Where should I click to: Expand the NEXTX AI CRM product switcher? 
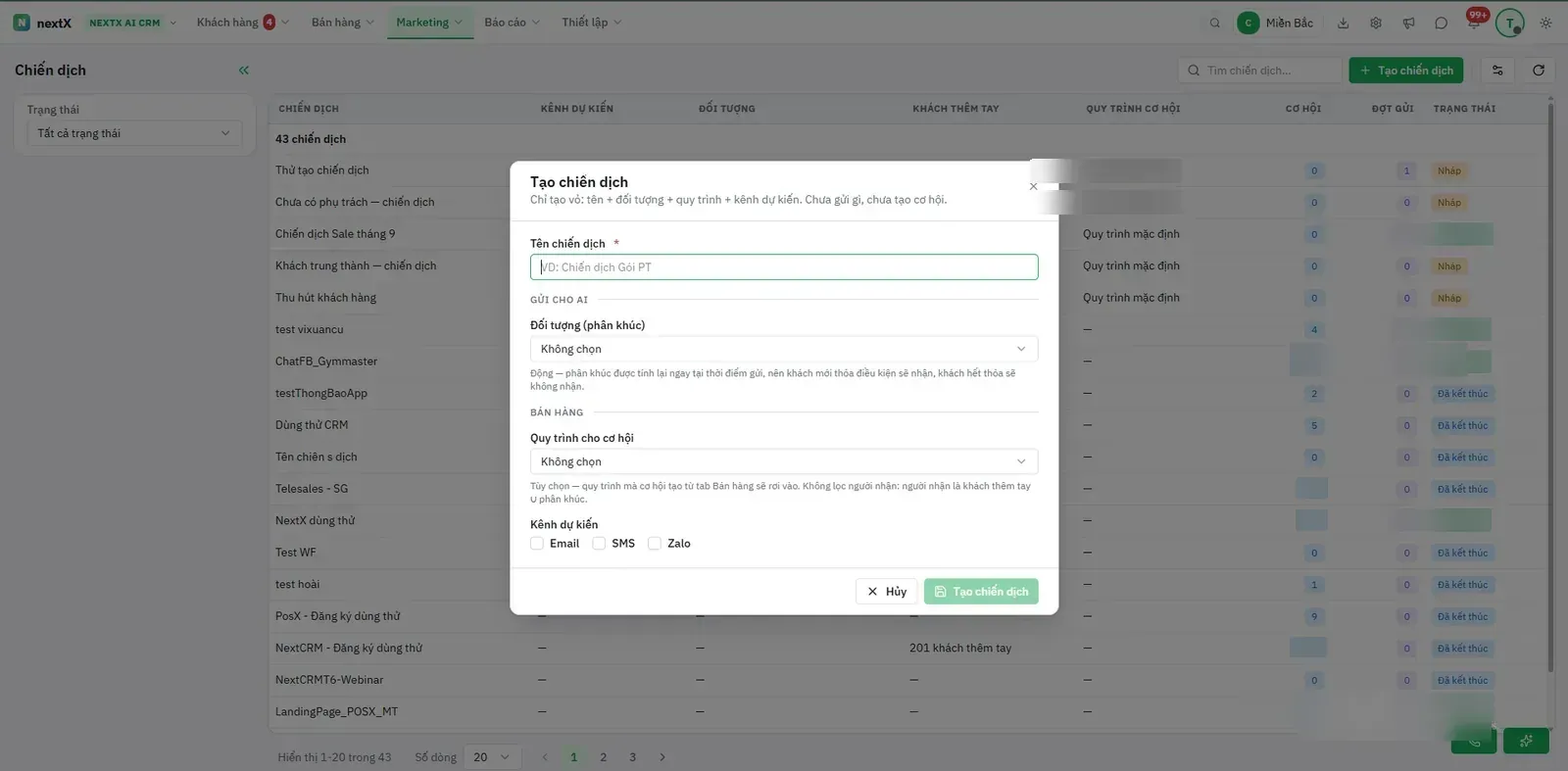click(x=133, y=23)
